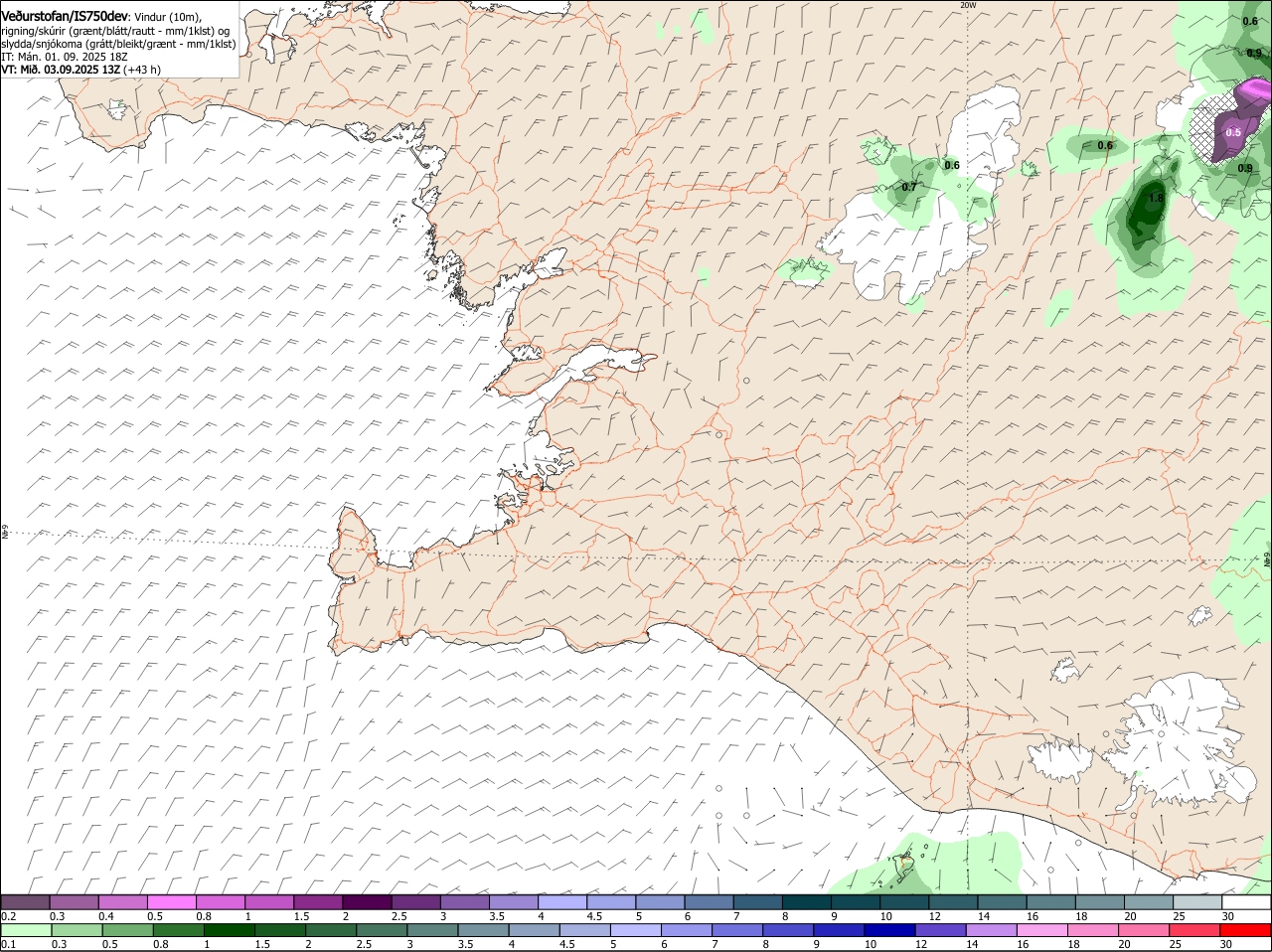
Task: Pick snow legend swatch between 0.2 and 0.3
Action: (26, 902)
